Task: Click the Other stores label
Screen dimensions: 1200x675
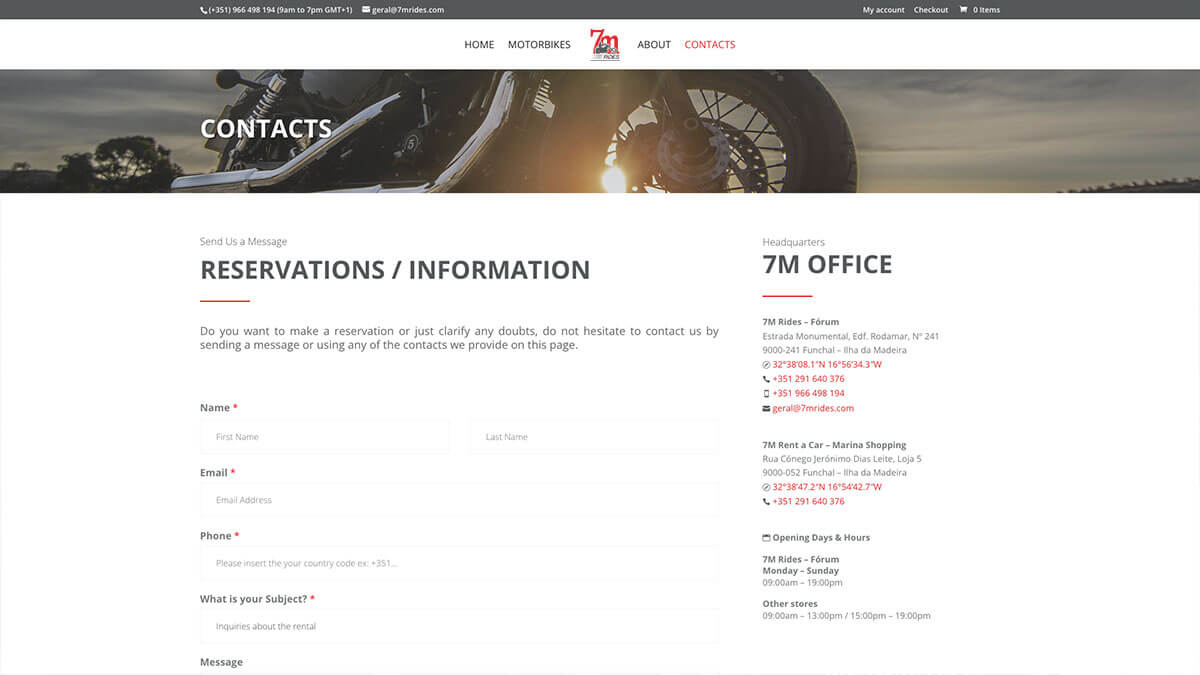Action: (x=790, y=604)
